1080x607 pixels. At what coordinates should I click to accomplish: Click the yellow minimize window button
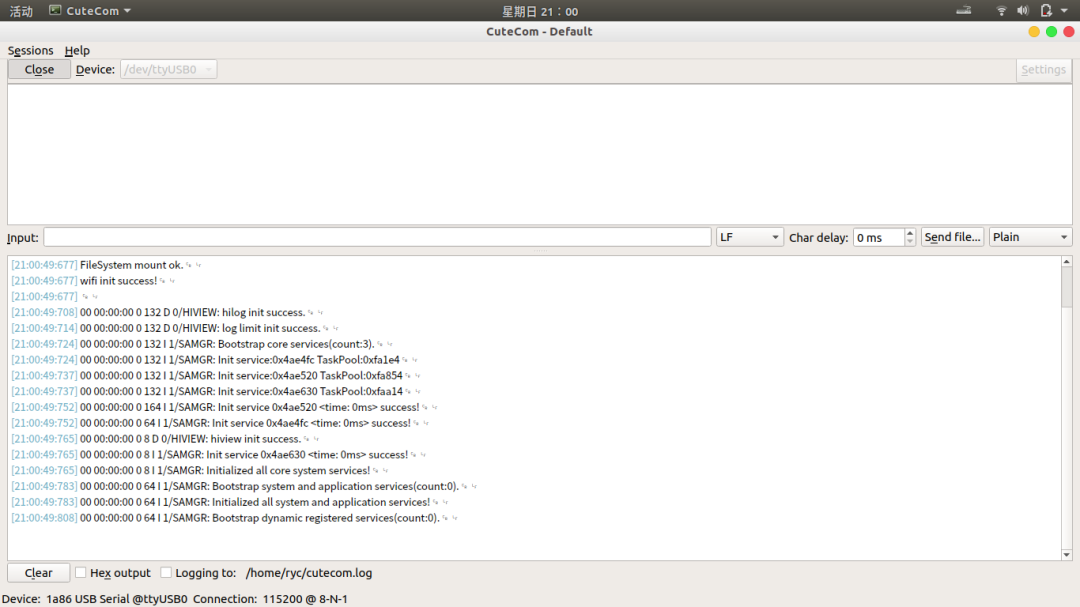(1034, 32)
